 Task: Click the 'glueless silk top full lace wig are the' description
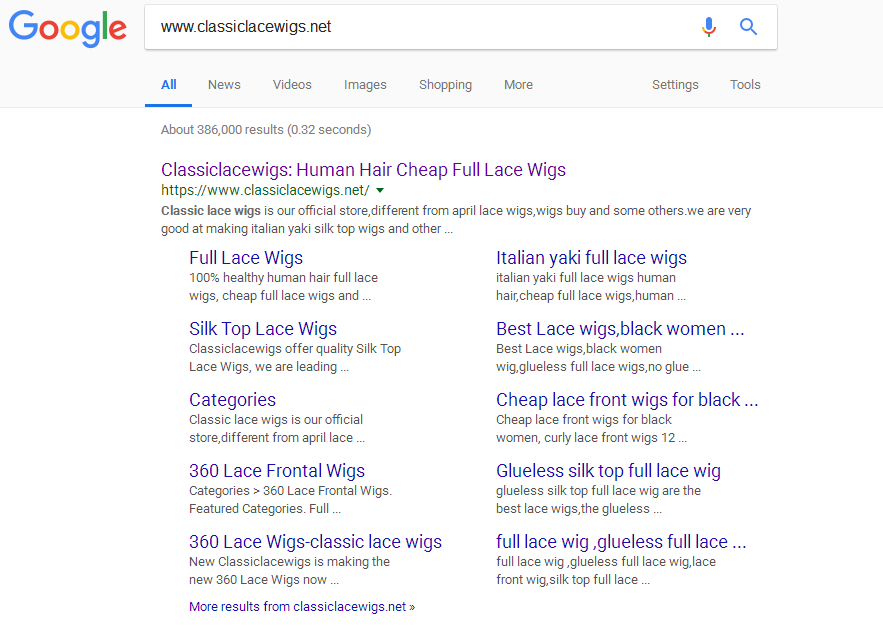pos(599,499)
